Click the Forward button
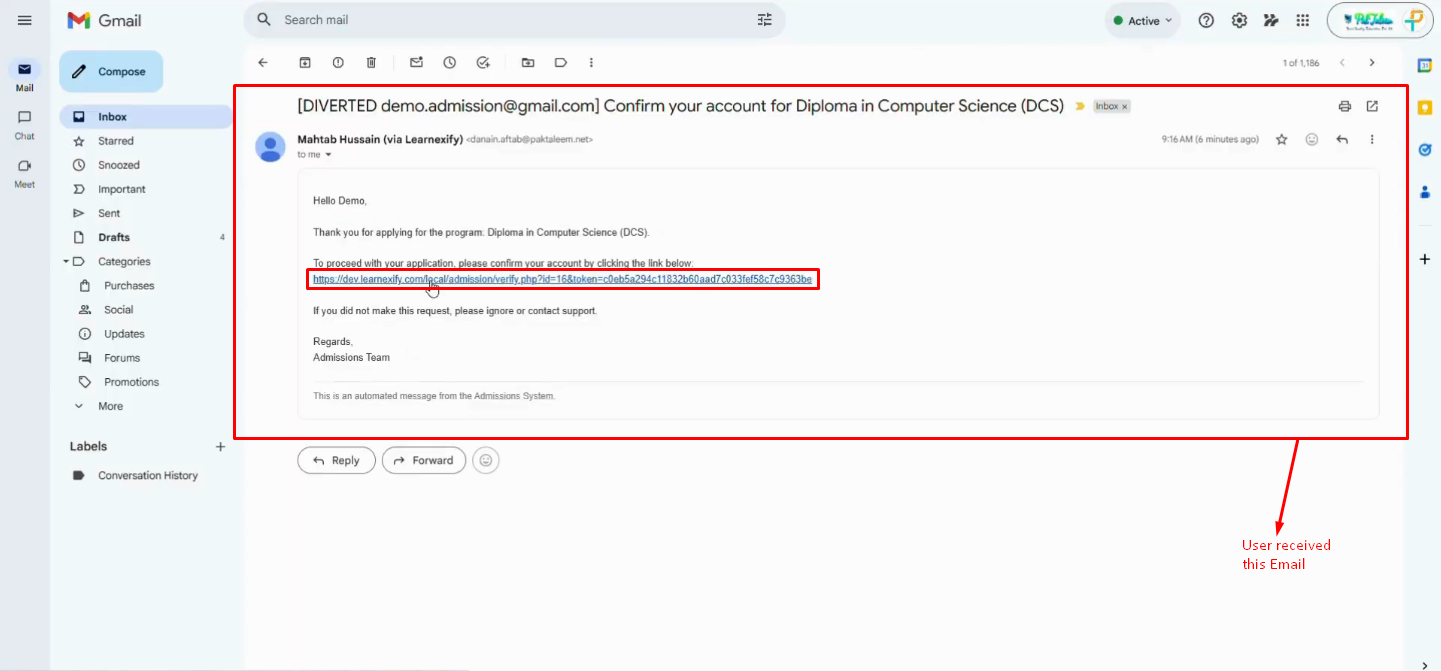This screenshot has width=1441, height=671. coord(424,460)
